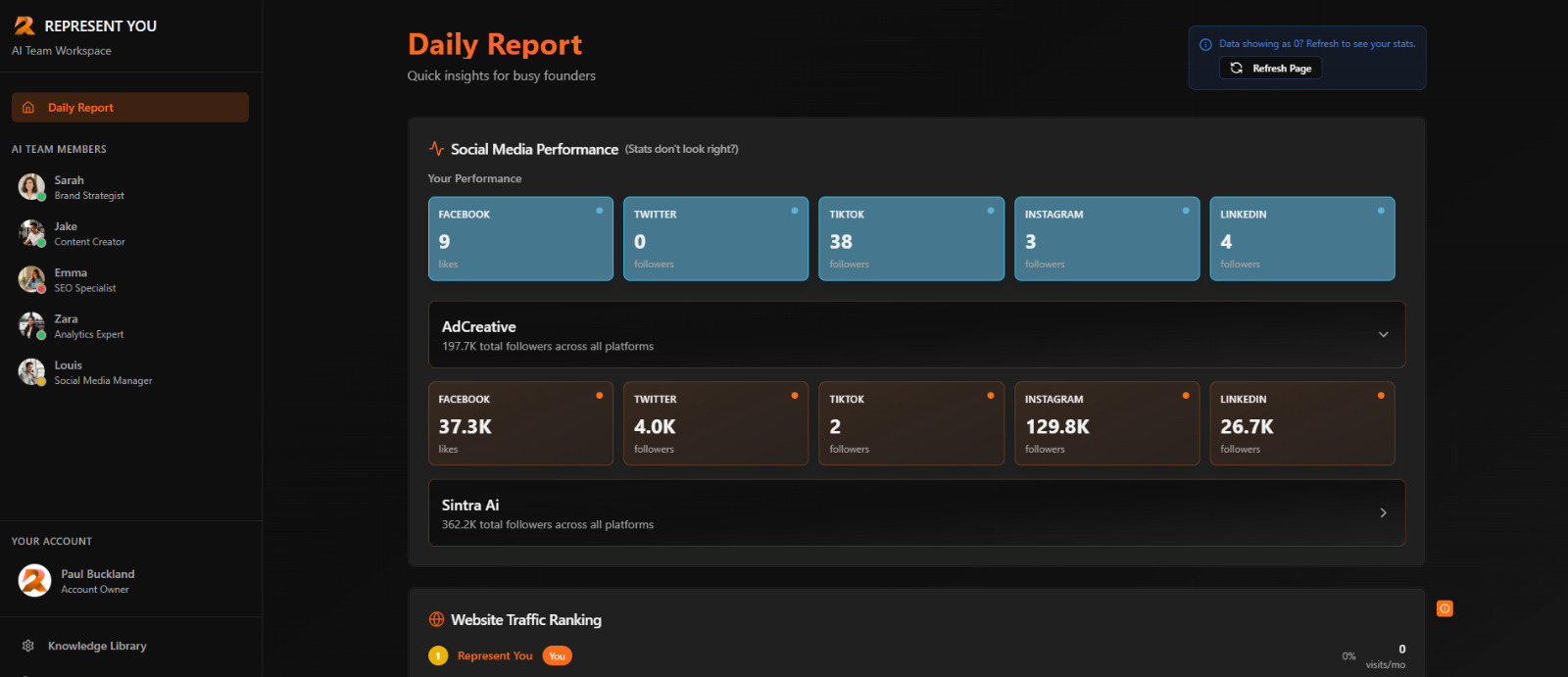The height and width of the screenshot is (677, 1568).
Task: Select your LinkedIn 4 followers card
Action: coord(1302,239)
